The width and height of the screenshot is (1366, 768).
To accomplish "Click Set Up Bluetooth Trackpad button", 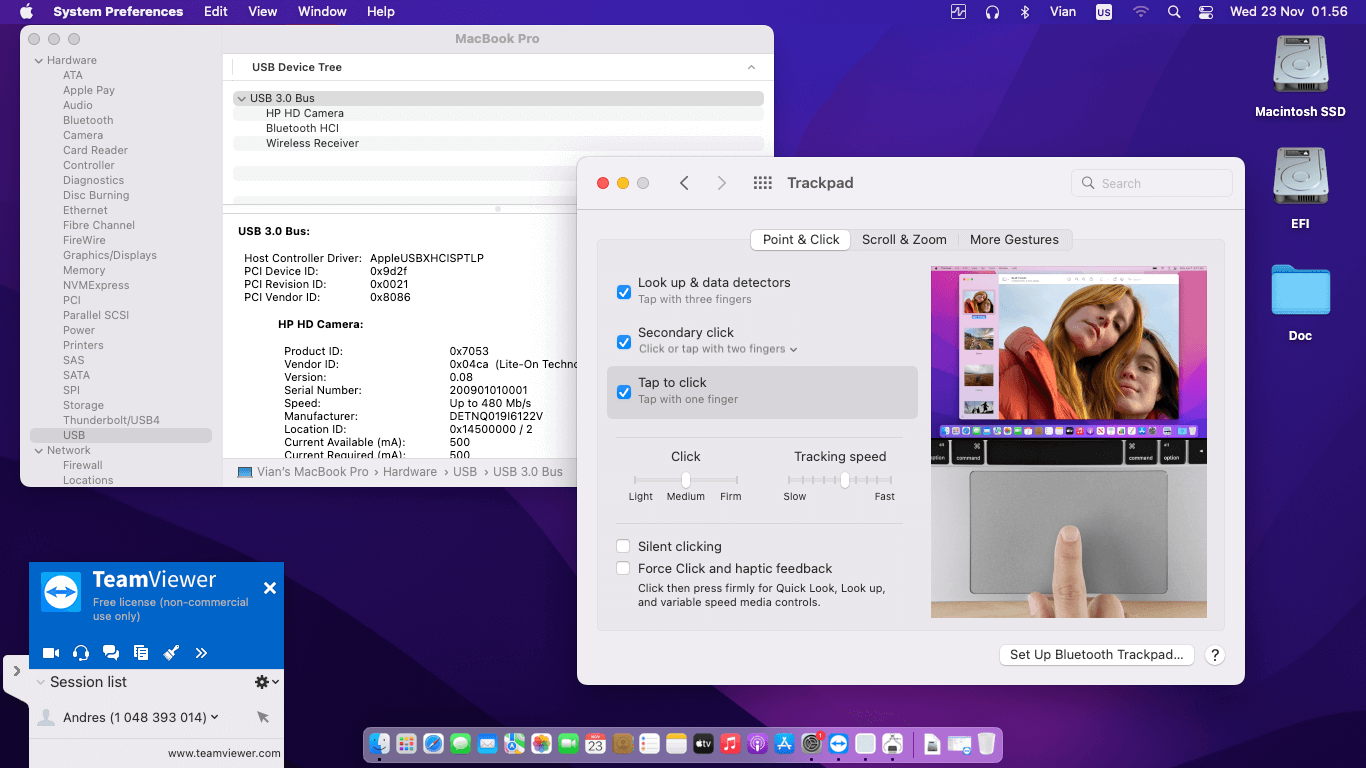I will point(1096,655).
